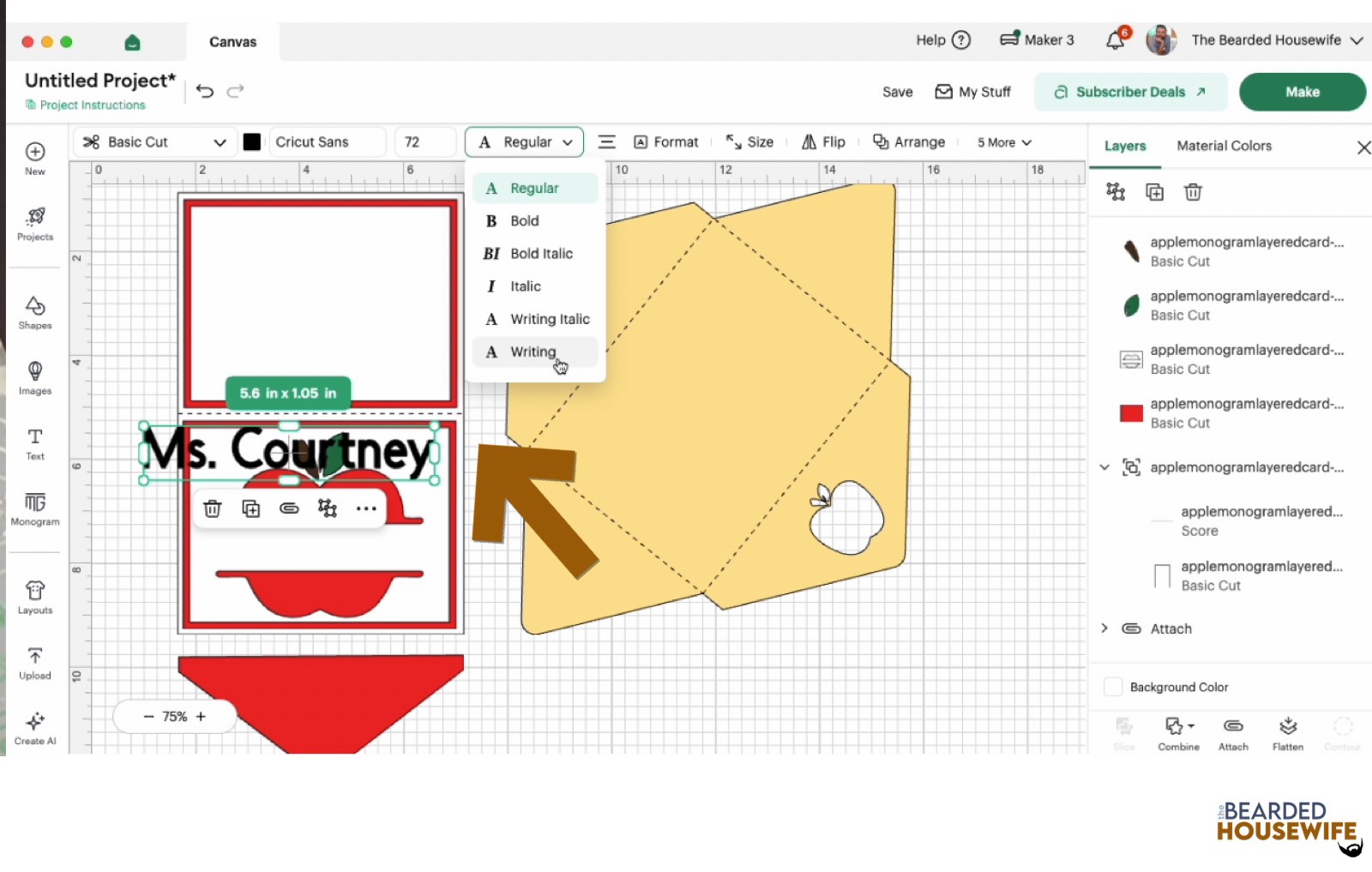Open the black text color swatch

pyautogui.click(x=252, y=142)
